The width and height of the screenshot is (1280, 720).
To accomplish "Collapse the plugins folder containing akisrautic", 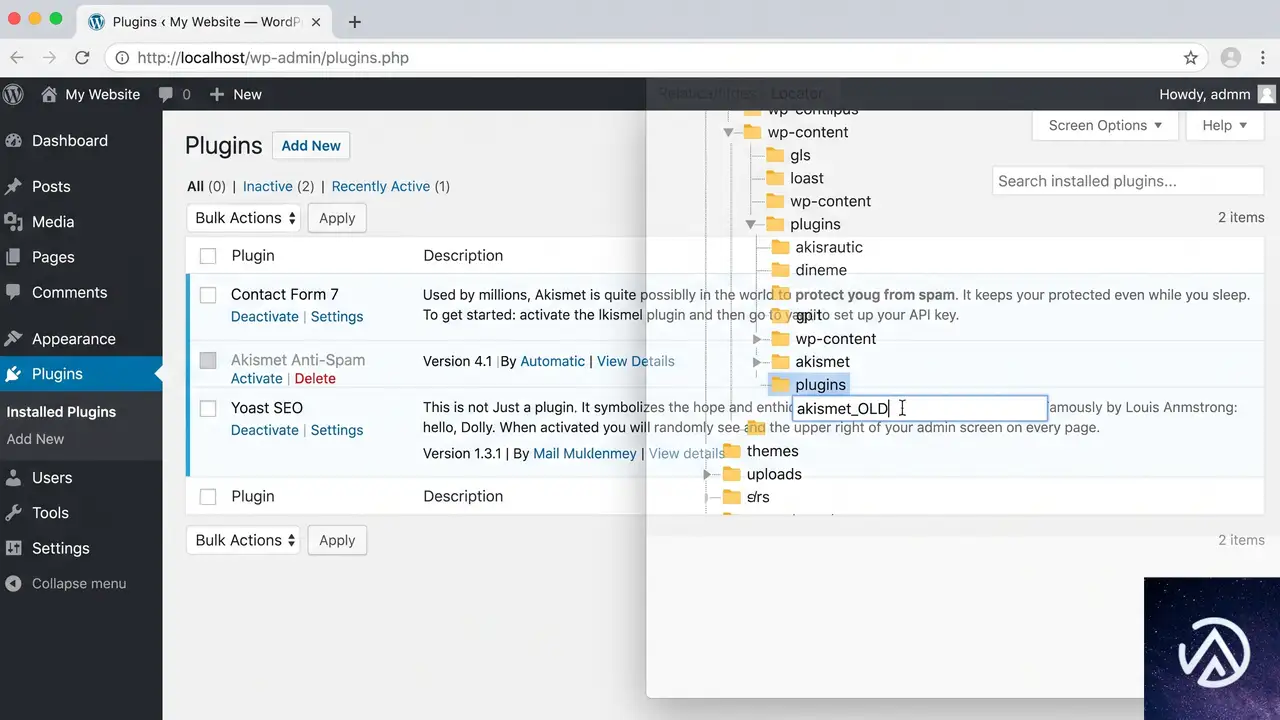I will click(x=751, y=224).
